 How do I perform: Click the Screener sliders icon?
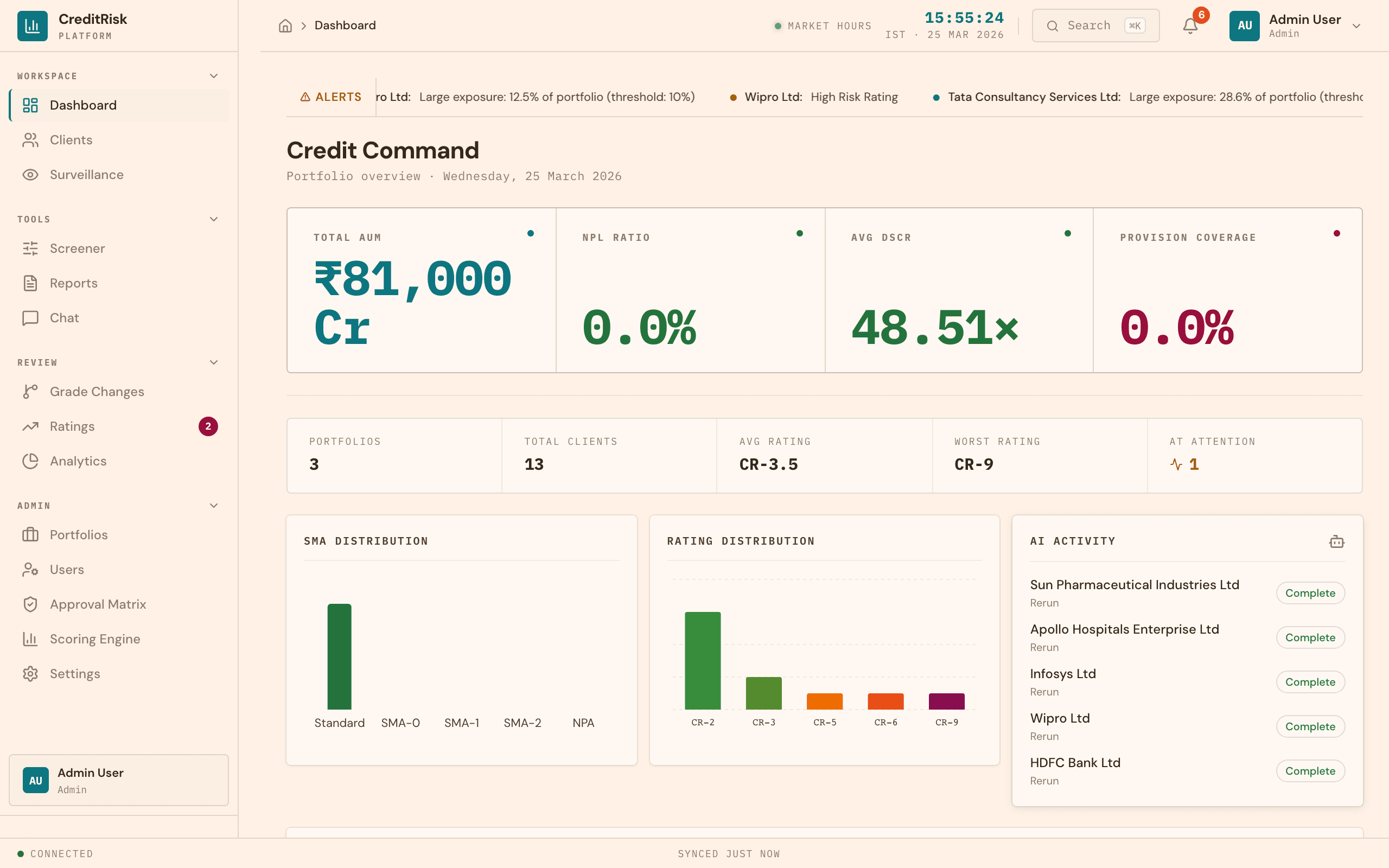[30, 248]
